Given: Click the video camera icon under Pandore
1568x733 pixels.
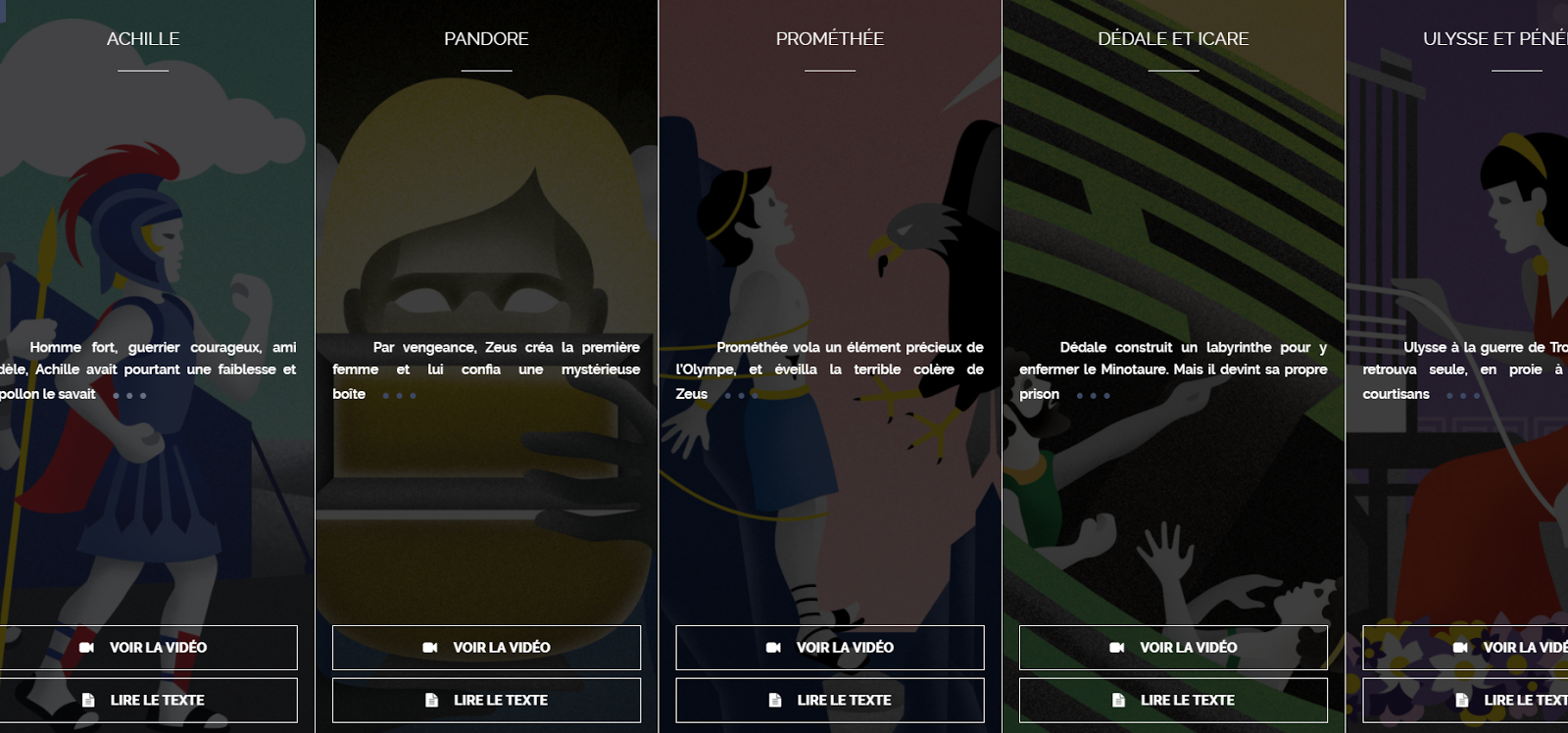Looking at the screenshot, I should (429, 648).
